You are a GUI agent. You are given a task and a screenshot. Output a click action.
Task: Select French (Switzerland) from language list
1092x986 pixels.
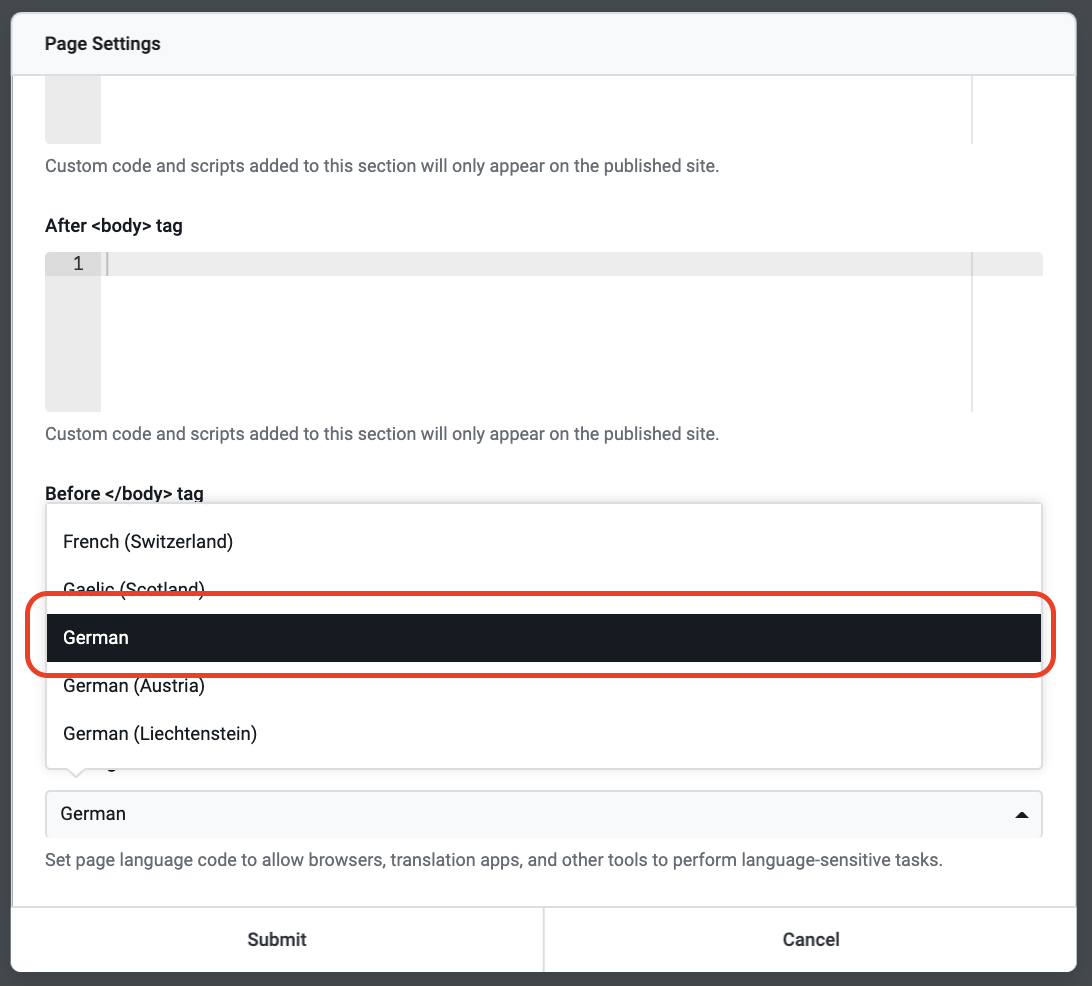[543, 541]
